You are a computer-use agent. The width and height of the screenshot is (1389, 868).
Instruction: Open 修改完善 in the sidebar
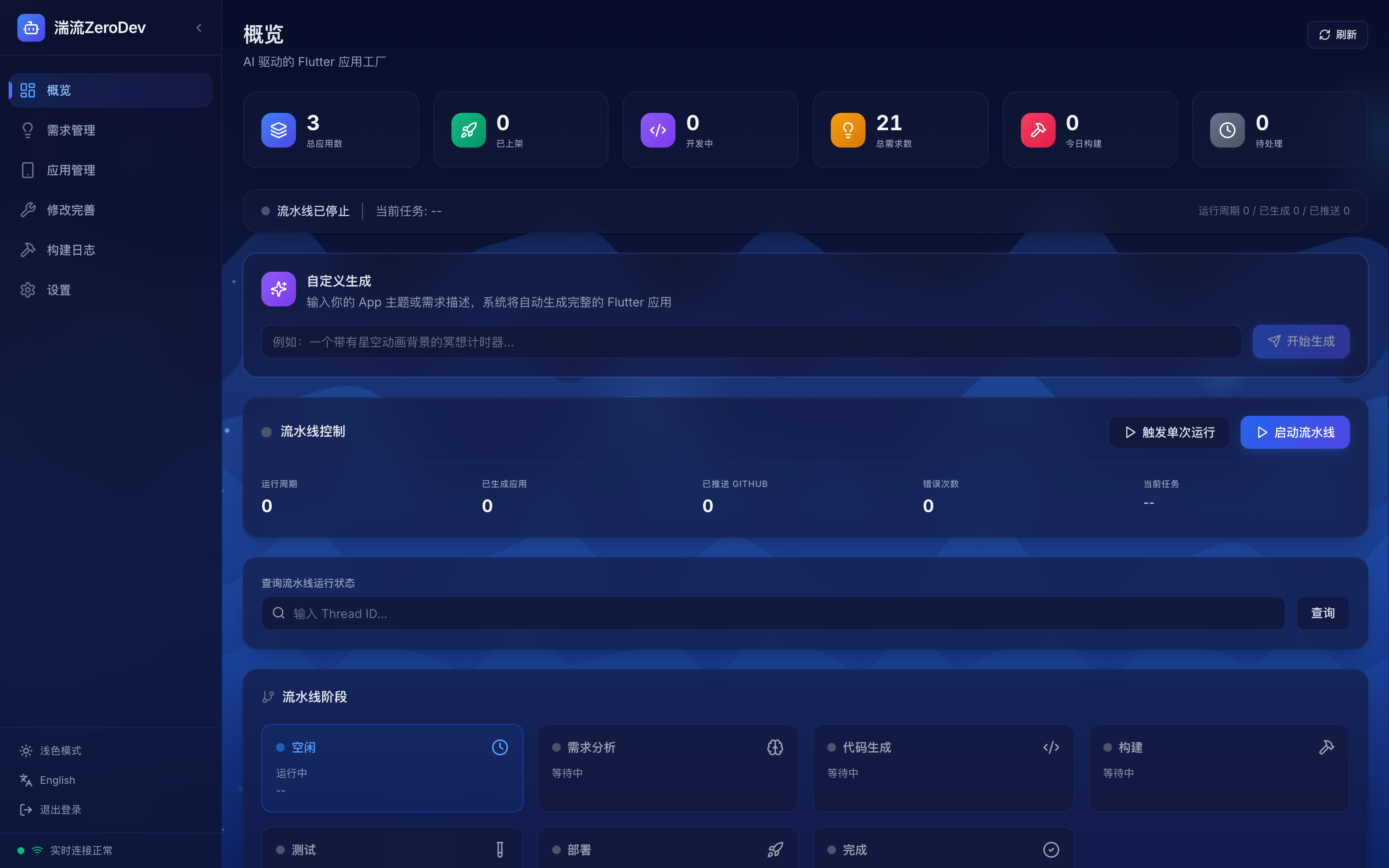(111, 210)
